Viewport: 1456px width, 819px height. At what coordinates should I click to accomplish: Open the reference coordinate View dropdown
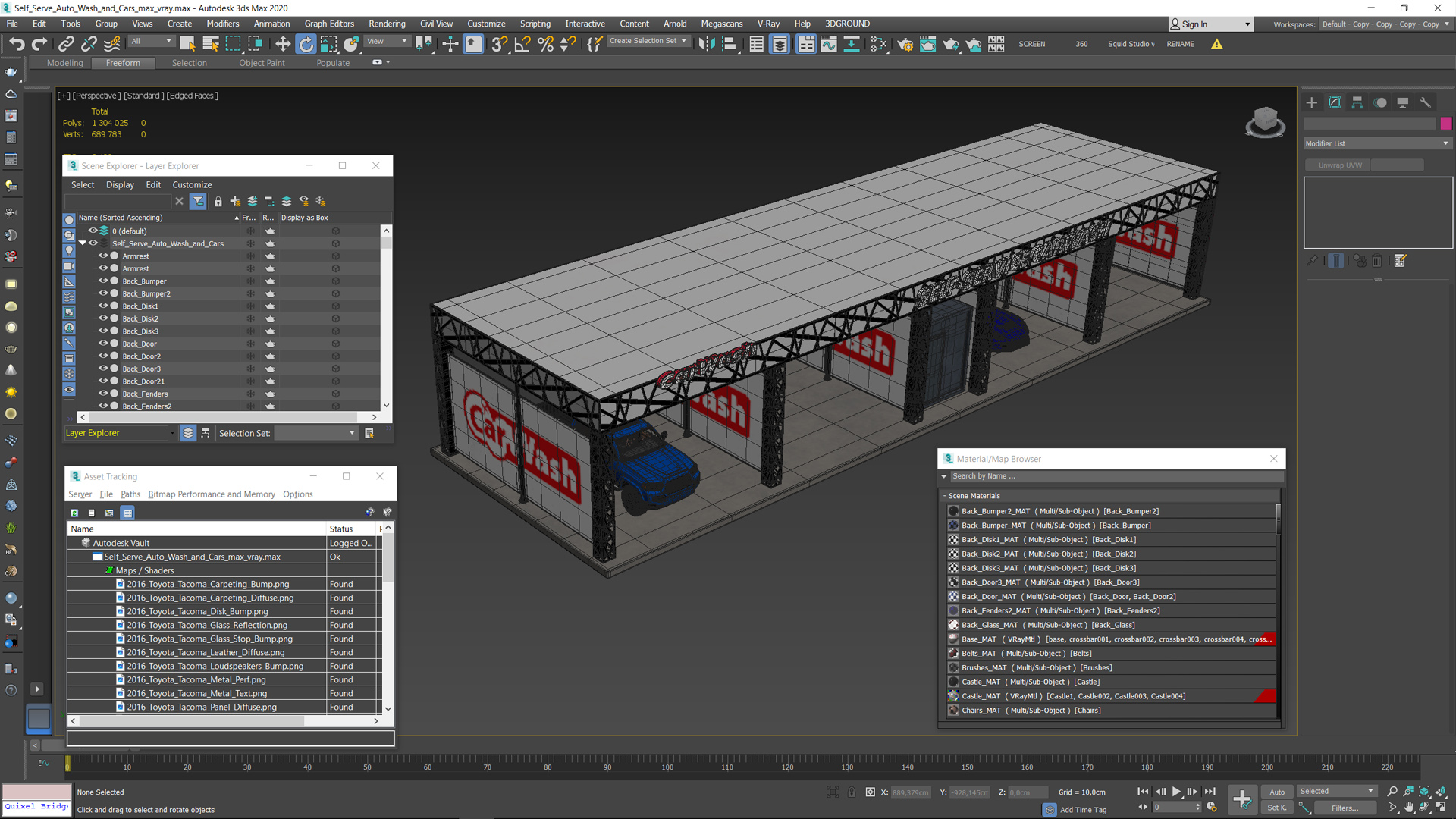[x=387, y=42]
